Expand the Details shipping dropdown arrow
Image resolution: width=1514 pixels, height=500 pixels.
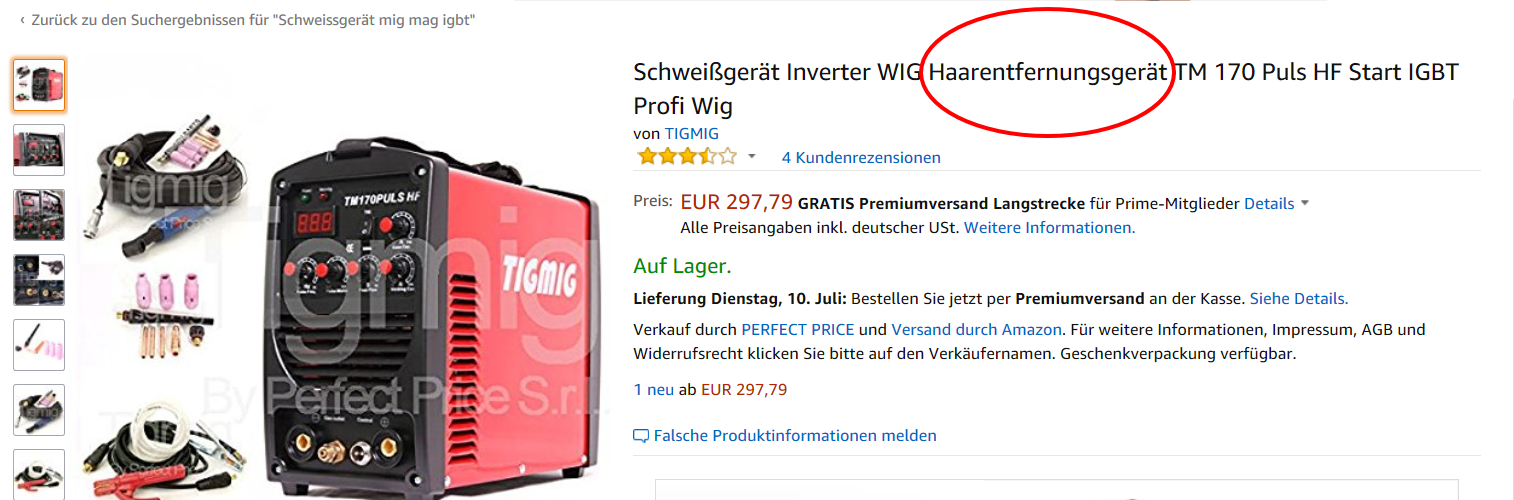pos(1304,204)
